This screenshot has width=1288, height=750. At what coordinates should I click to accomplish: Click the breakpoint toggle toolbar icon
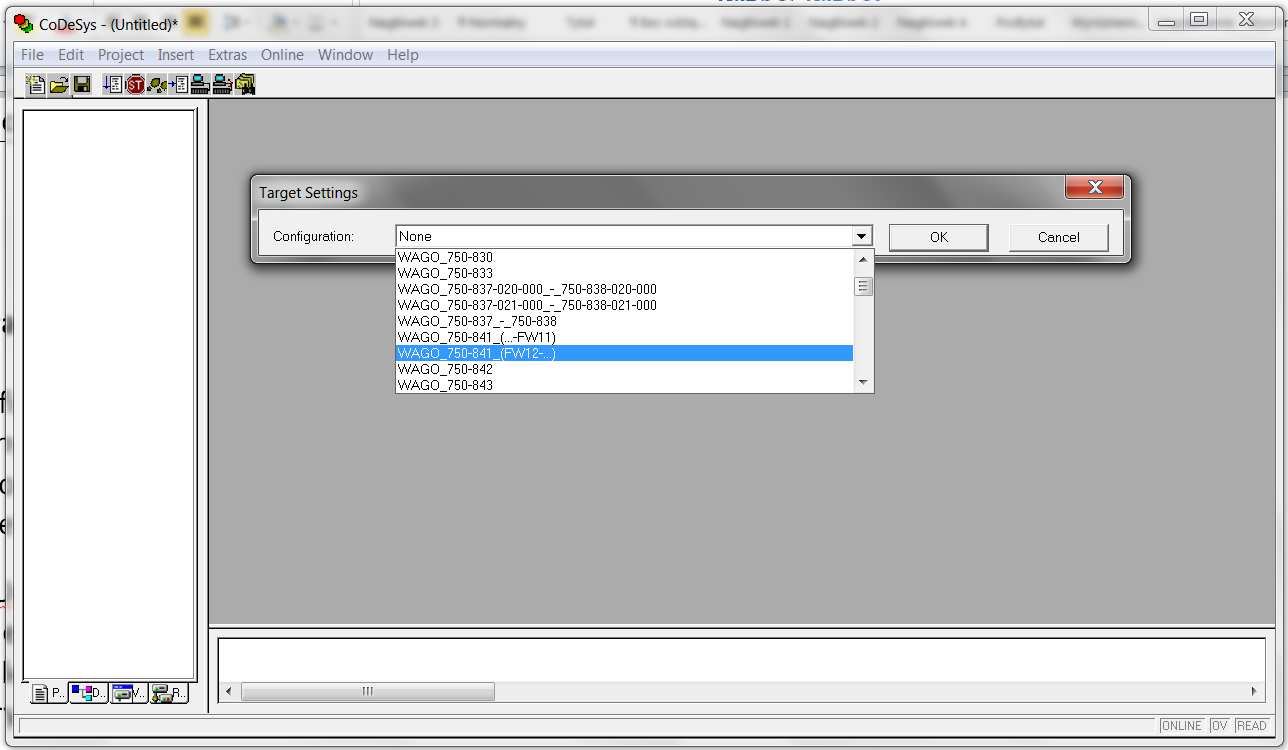point(179,84)
